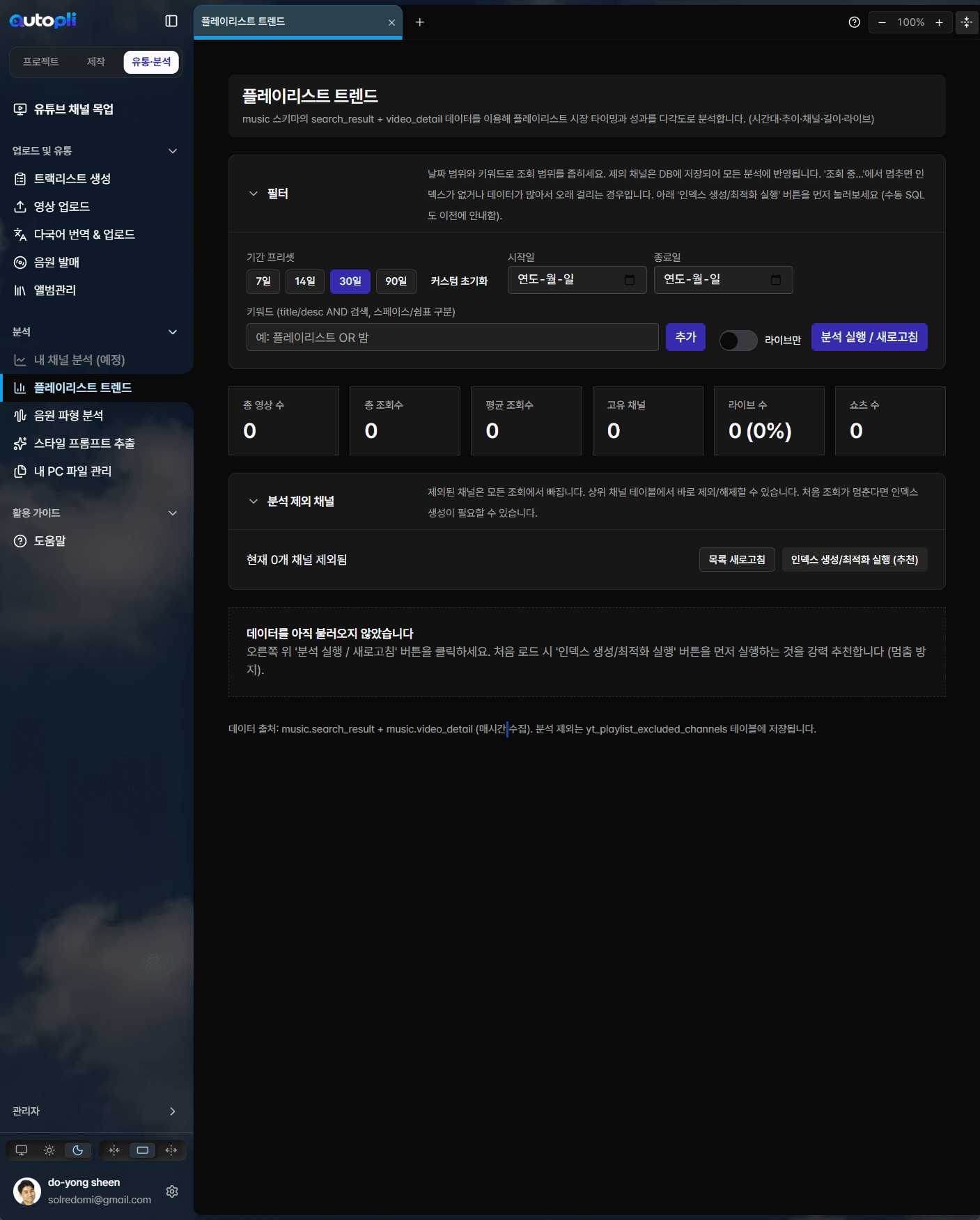This screenshot has height=1220, width=980.
Task: Click the settings gear beside user email
Action: point(172,1191)
